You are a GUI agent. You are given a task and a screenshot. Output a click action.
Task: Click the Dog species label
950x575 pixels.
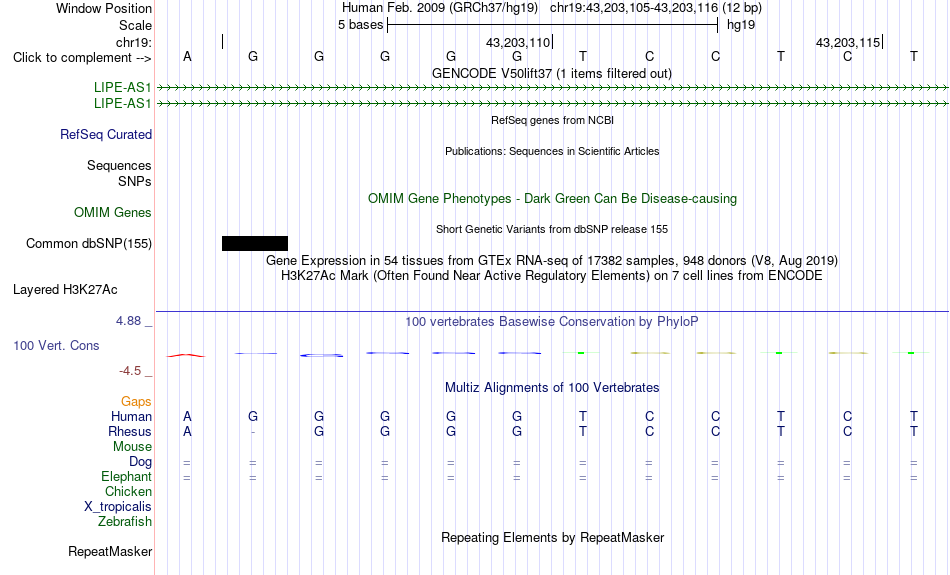(140, 462)
